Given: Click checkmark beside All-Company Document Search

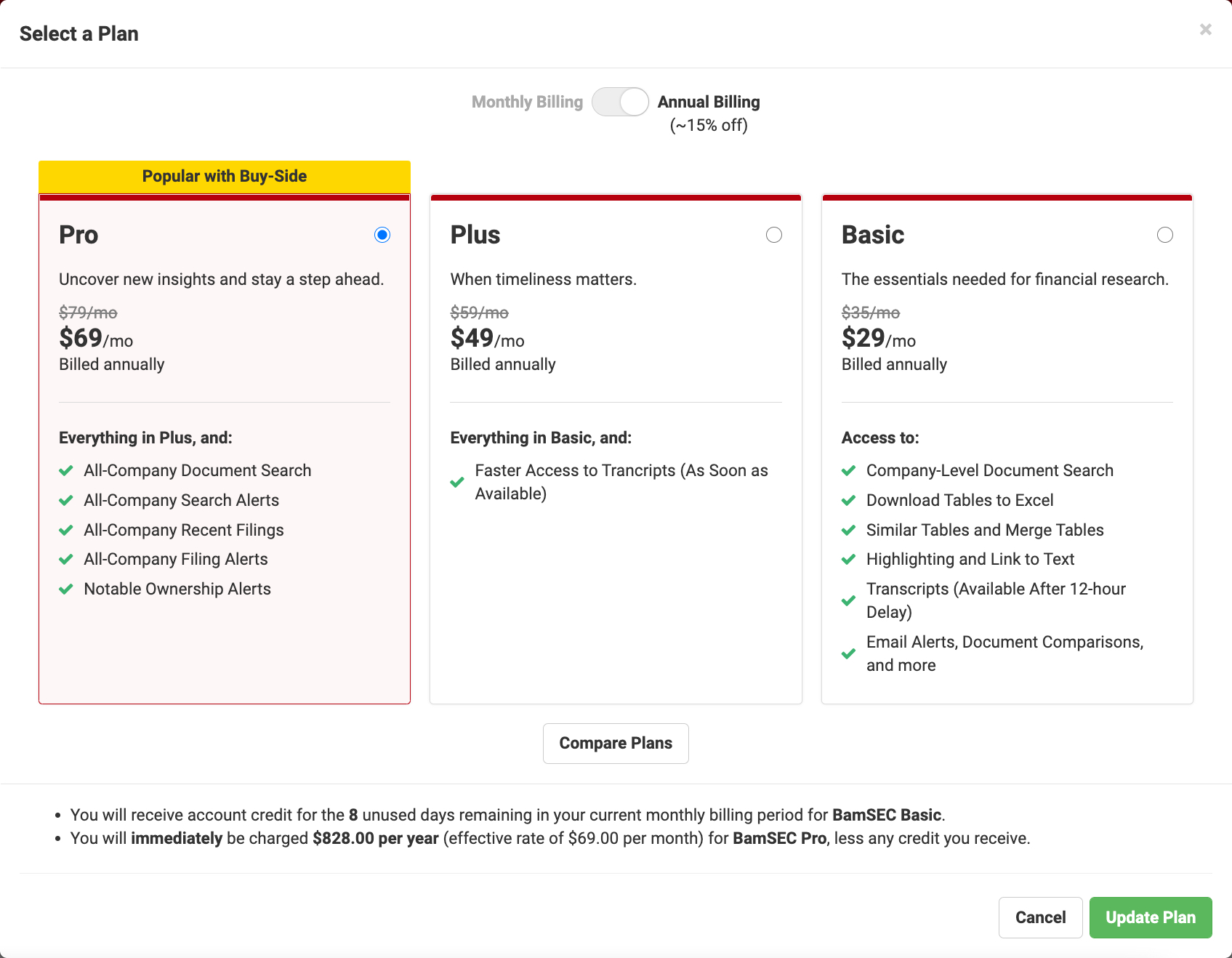Looking at the screenshot, I should 66,471.
